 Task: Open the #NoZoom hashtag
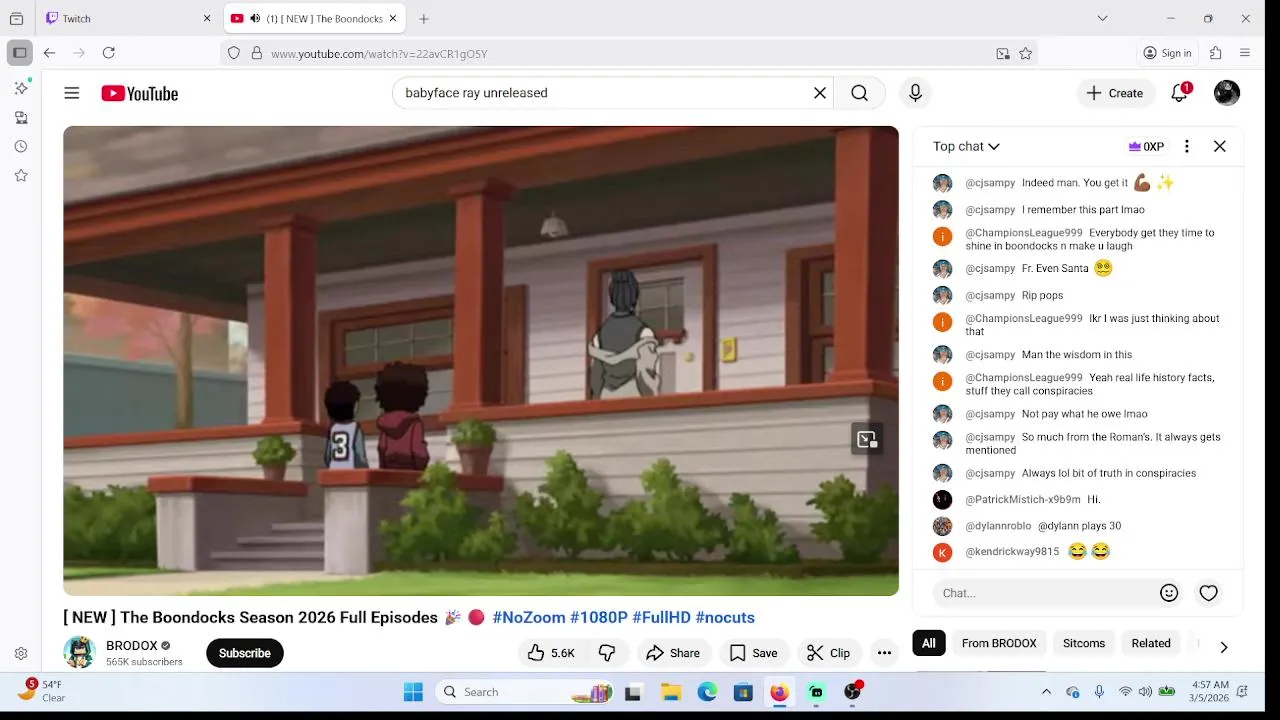(529, 618)
